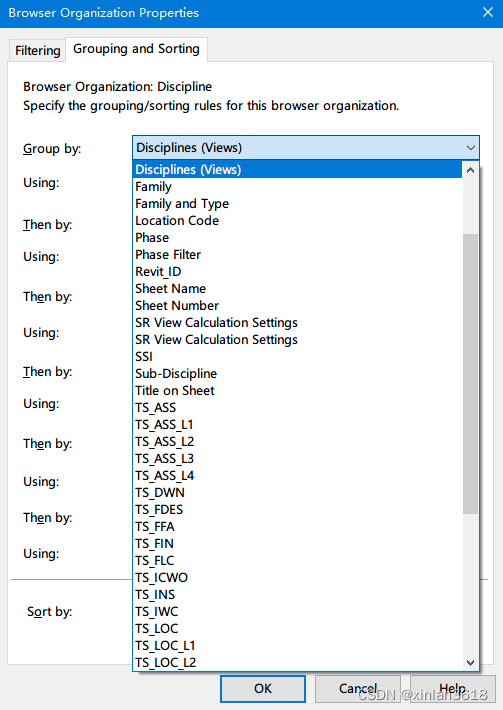
Task: Choose Phase in the dropdown list
Action: (x=297, y=238)
